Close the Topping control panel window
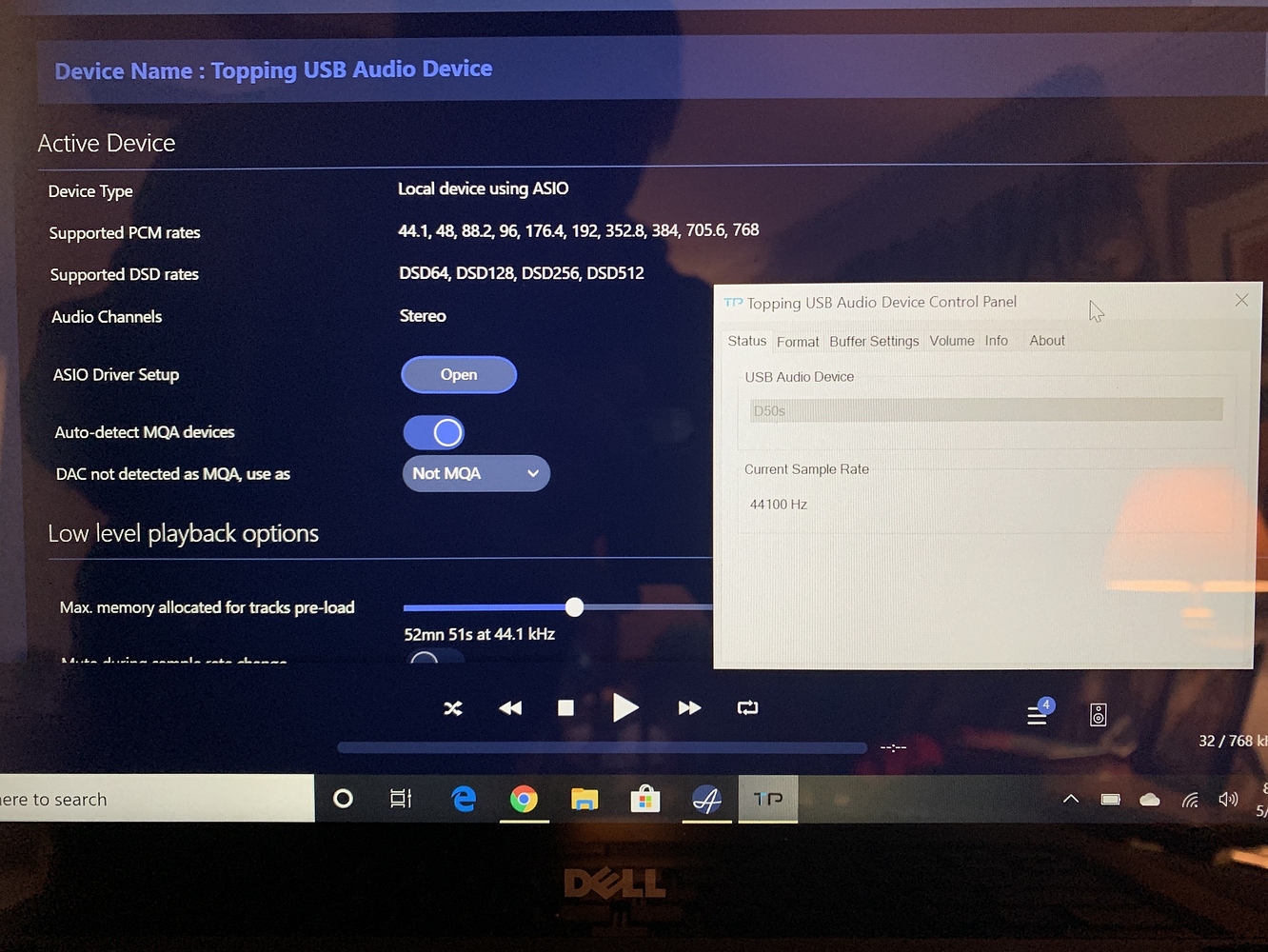Screen dimensions: 1268x952 (1241, 300)
